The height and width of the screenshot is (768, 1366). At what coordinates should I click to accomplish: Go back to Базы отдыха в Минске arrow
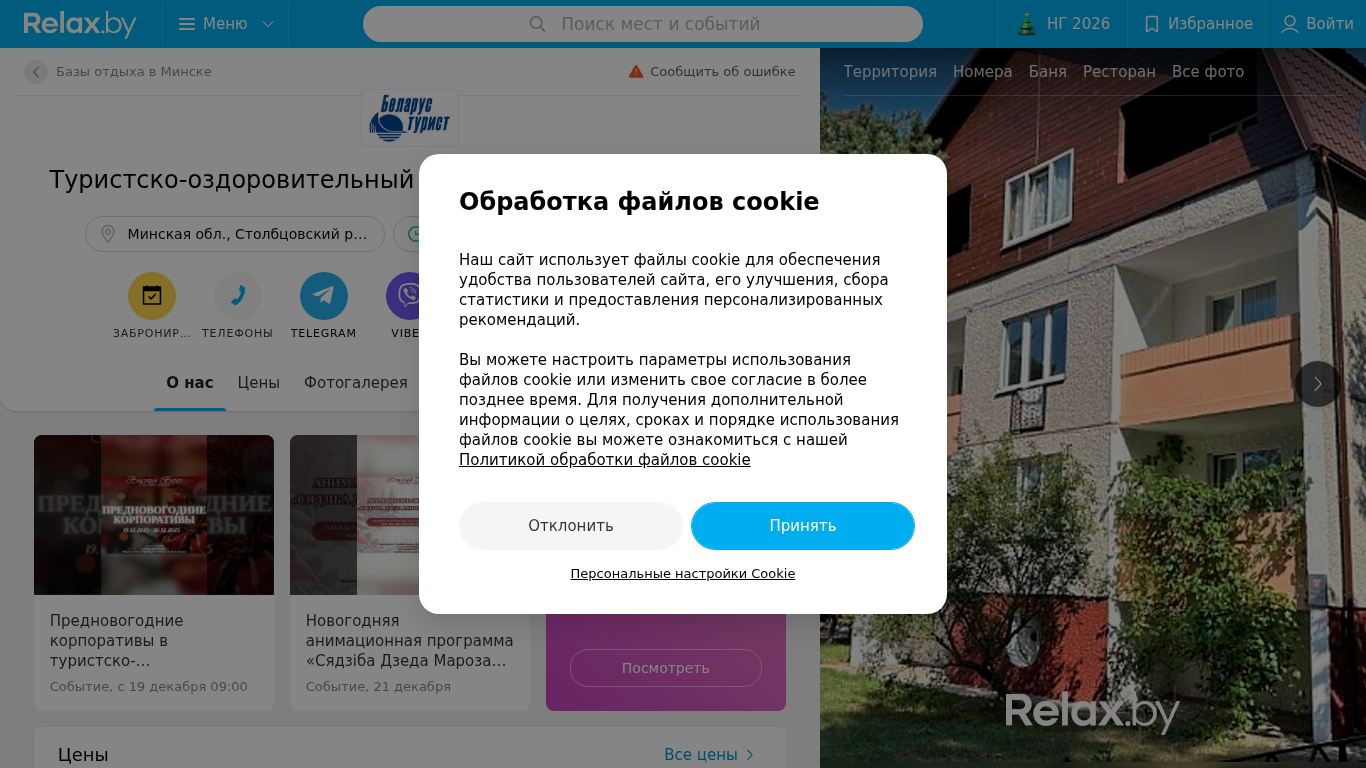(36, 72)
